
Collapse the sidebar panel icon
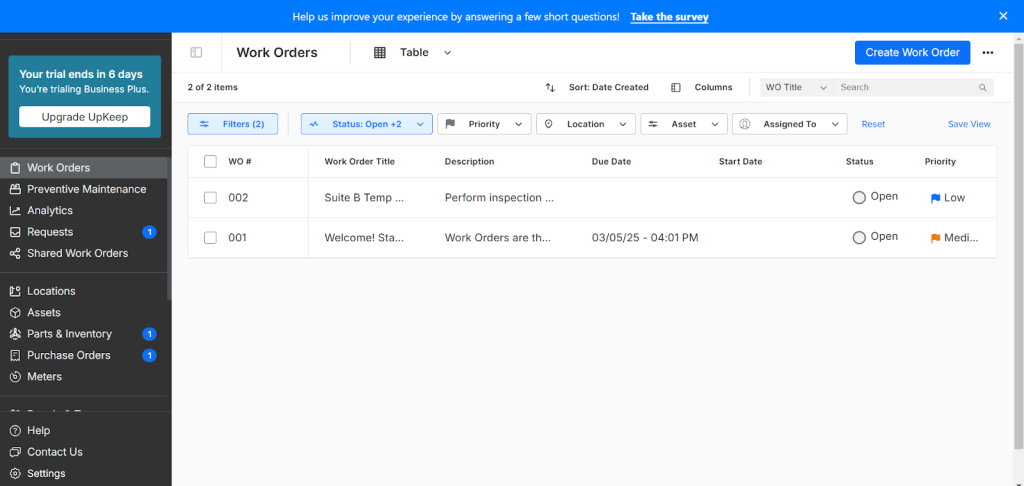196,53
